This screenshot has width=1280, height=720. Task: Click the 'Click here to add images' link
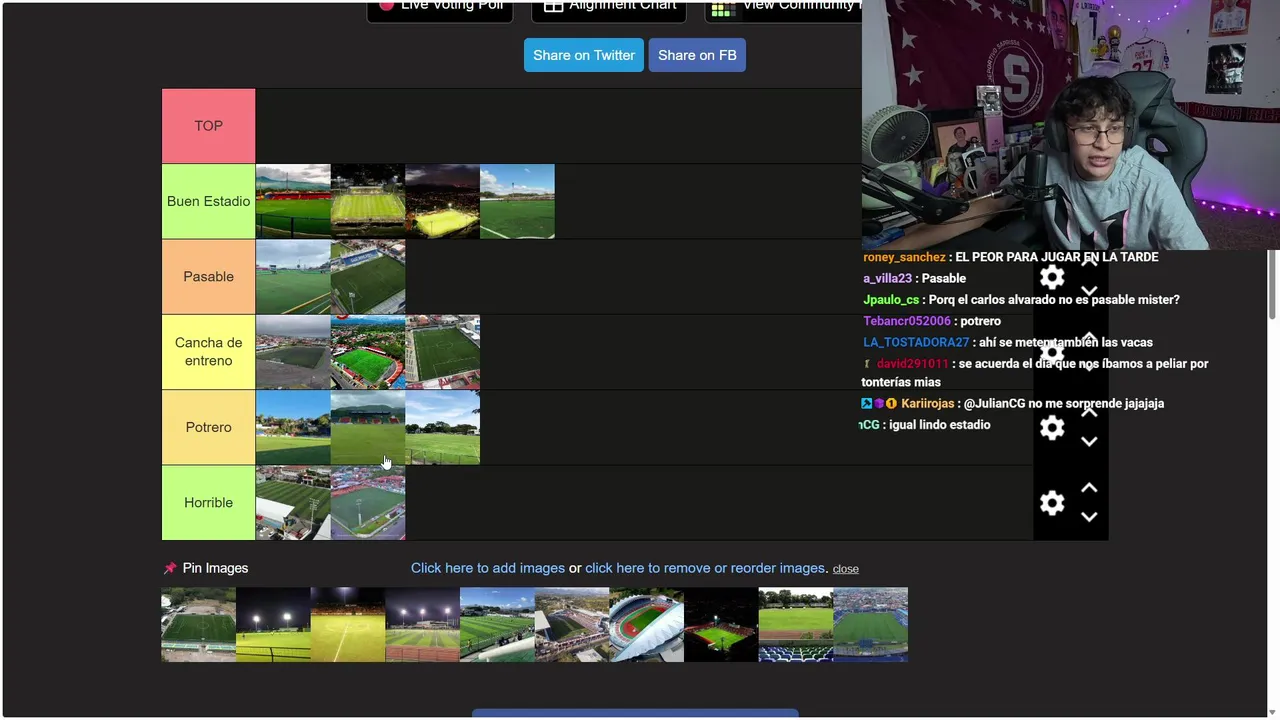click(x=488, y=568)
